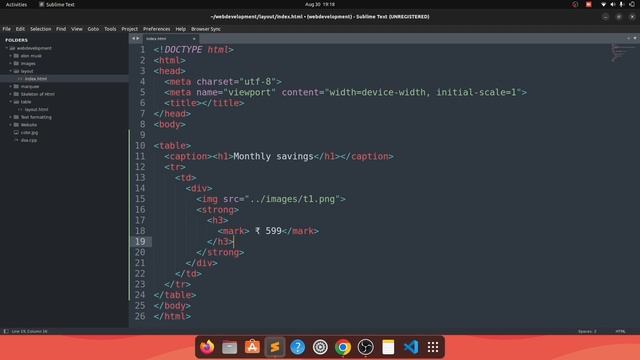Open the Goto menu
Image resolution: width=640 pixels, height=360 pixels.
pos(93,29)
